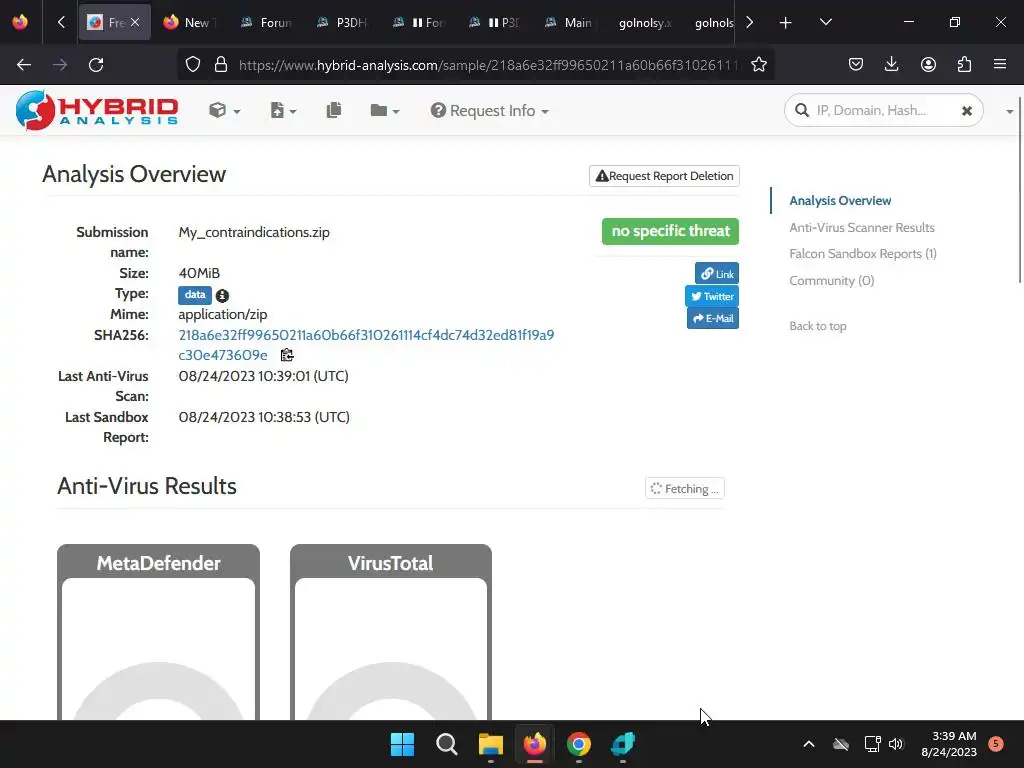
Task: Click the Firefox View icon in the tab bar
Action: pyautogui.click(x=20, y=22)
